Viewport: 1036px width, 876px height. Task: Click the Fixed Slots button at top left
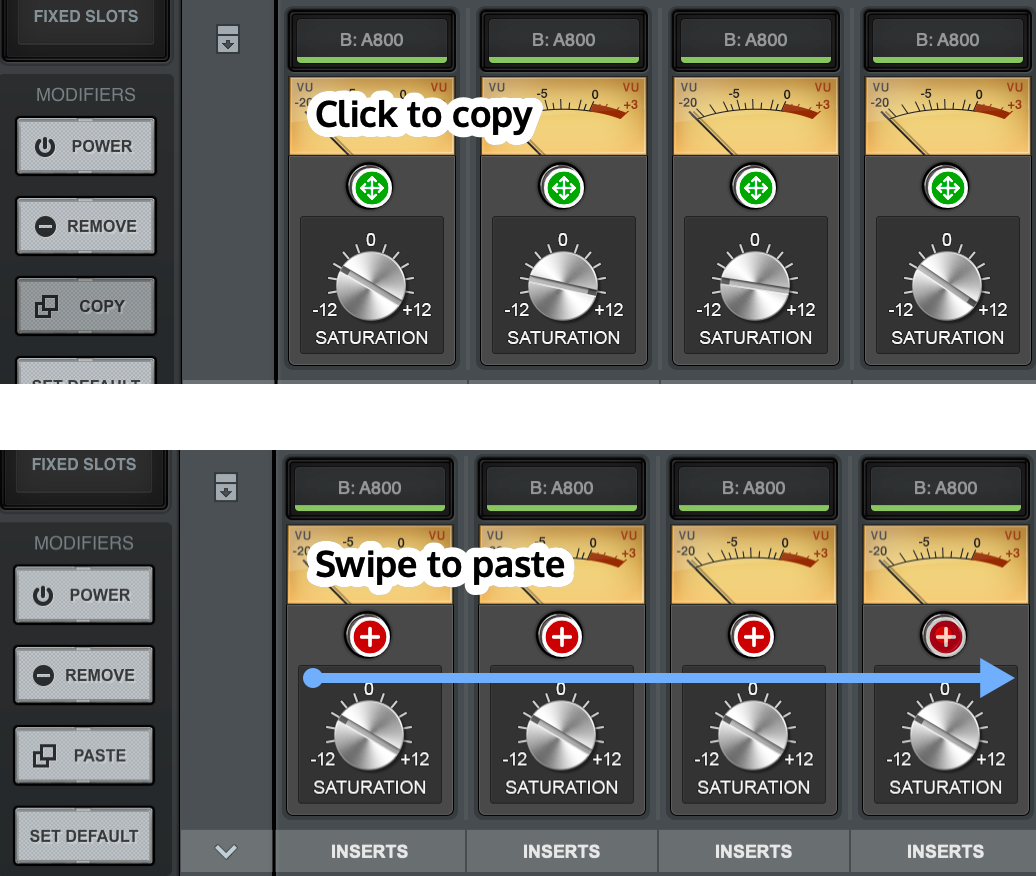point(86,16)
